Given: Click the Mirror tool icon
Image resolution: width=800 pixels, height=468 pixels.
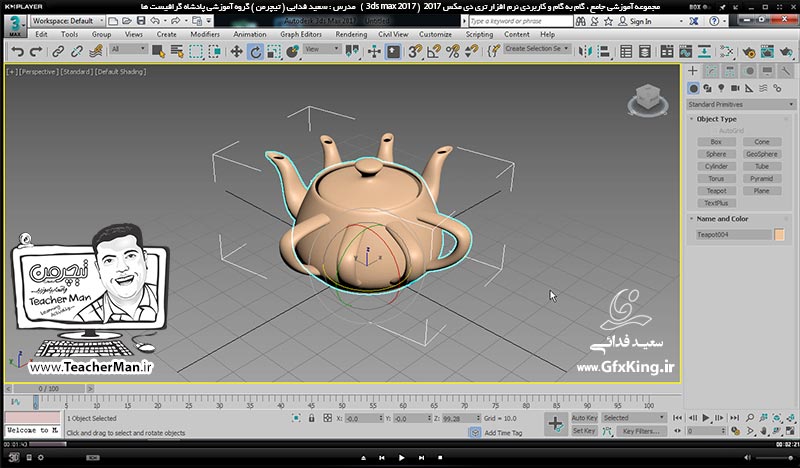Looking at the screenshot, I should (x=585, y=52).
